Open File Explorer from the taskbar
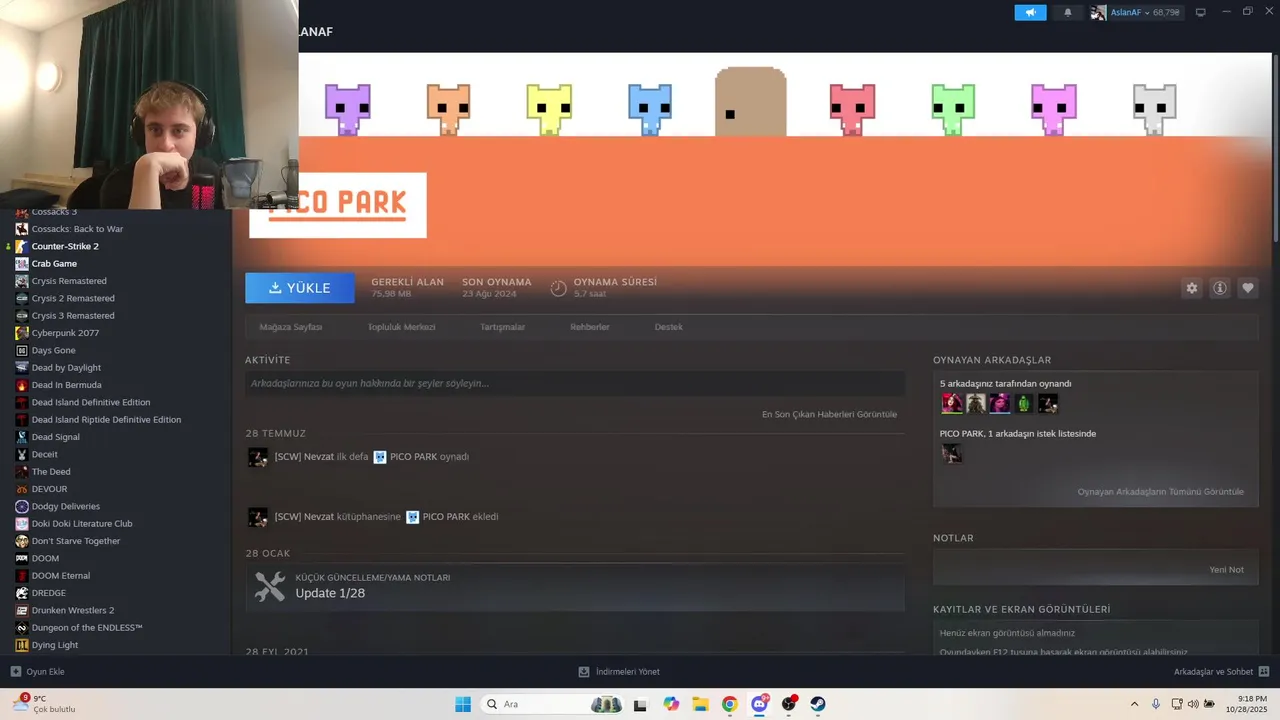 click(x=700, y=704)
